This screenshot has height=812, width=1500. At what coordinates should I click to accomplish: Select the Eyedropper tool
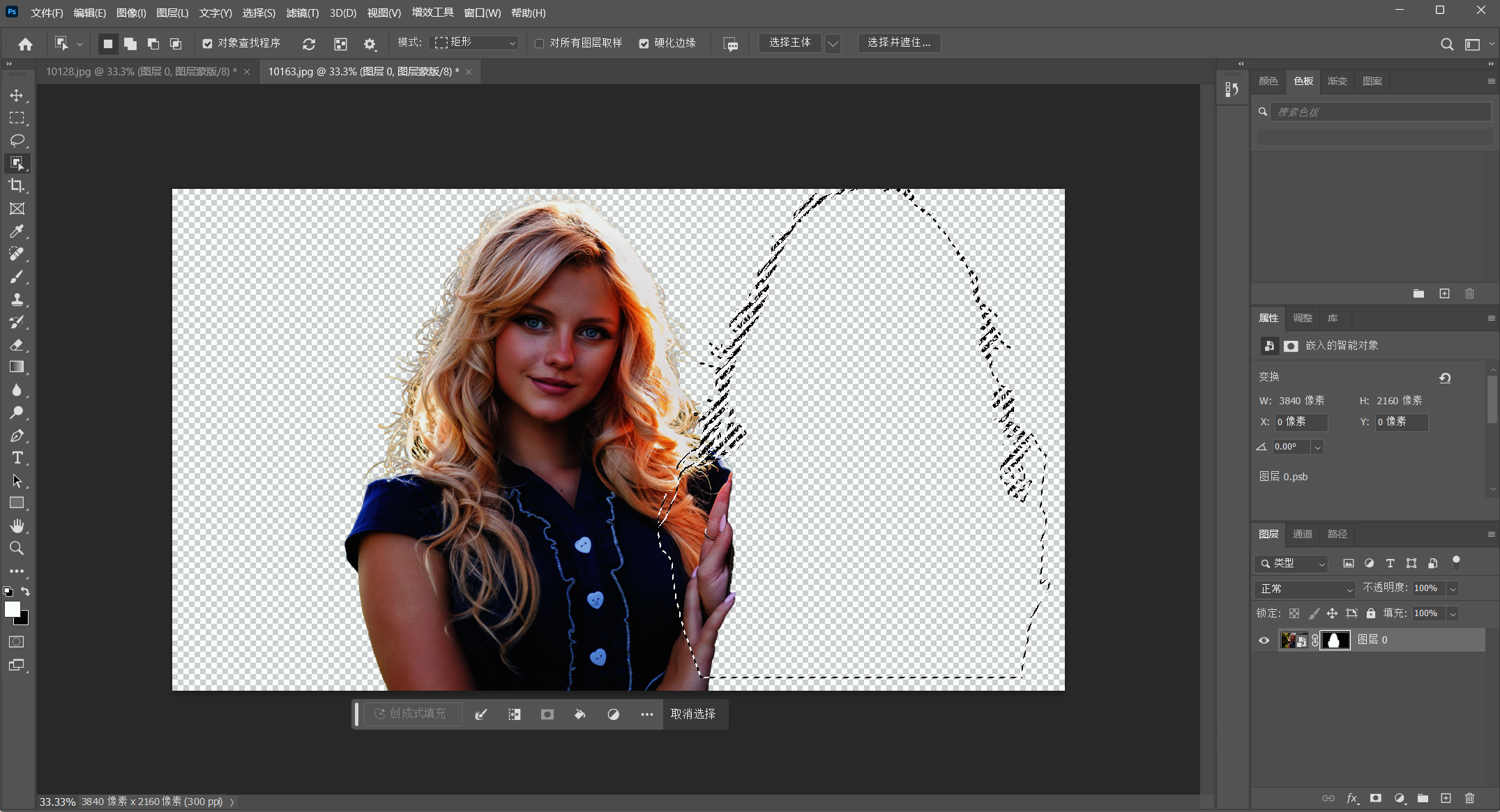[x=17, y=231]
